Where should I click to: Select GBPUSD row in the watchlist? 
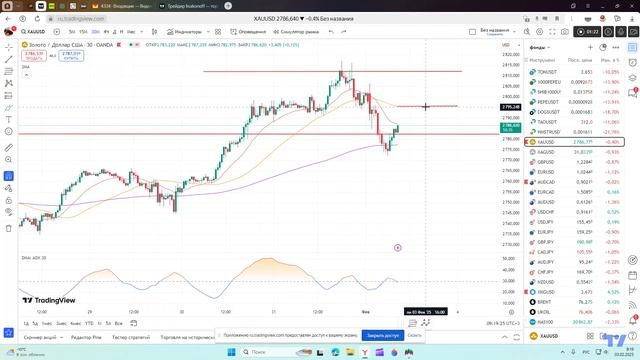574,162
